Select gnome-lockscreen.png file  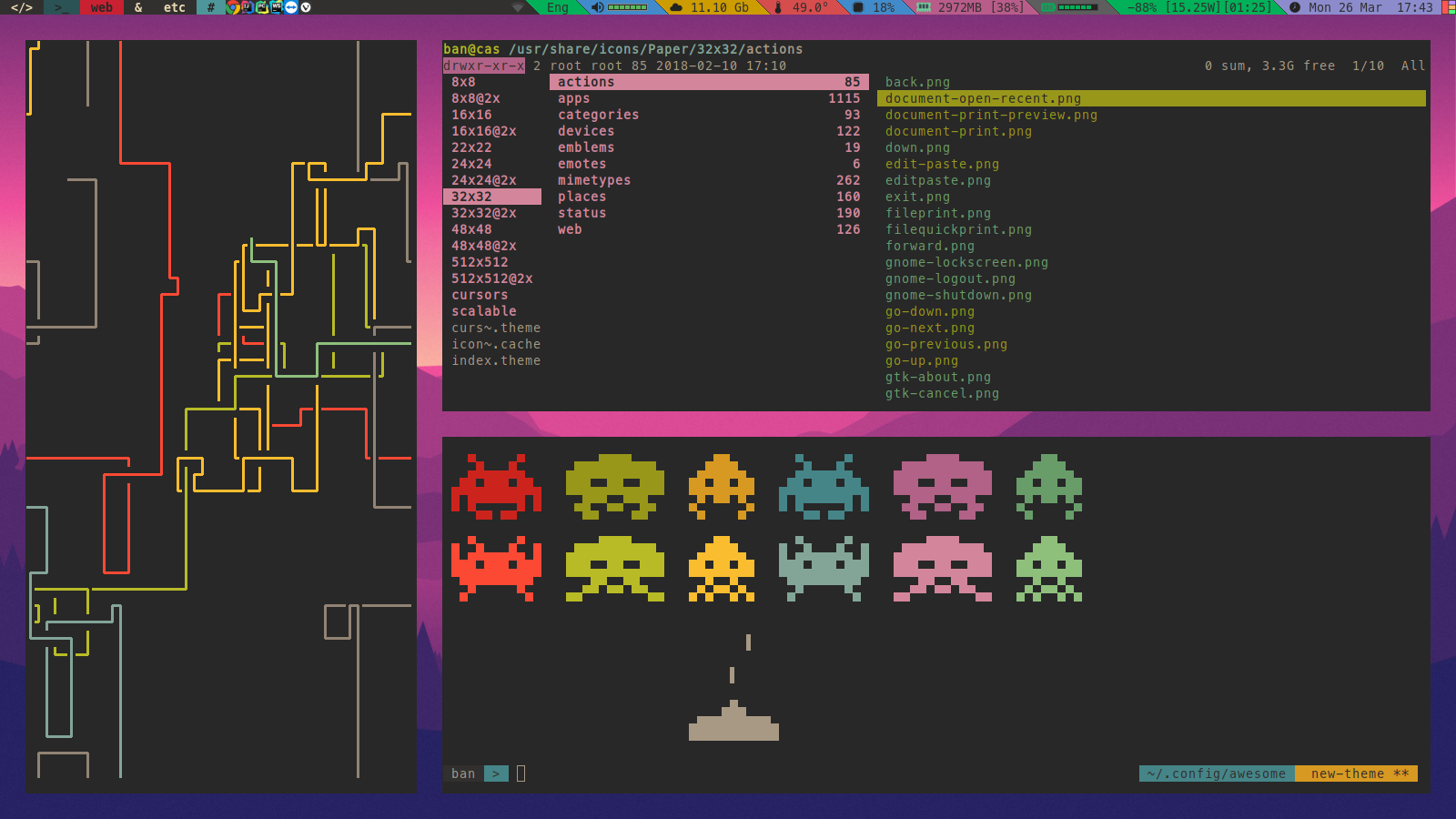click(x=966, y=262)
